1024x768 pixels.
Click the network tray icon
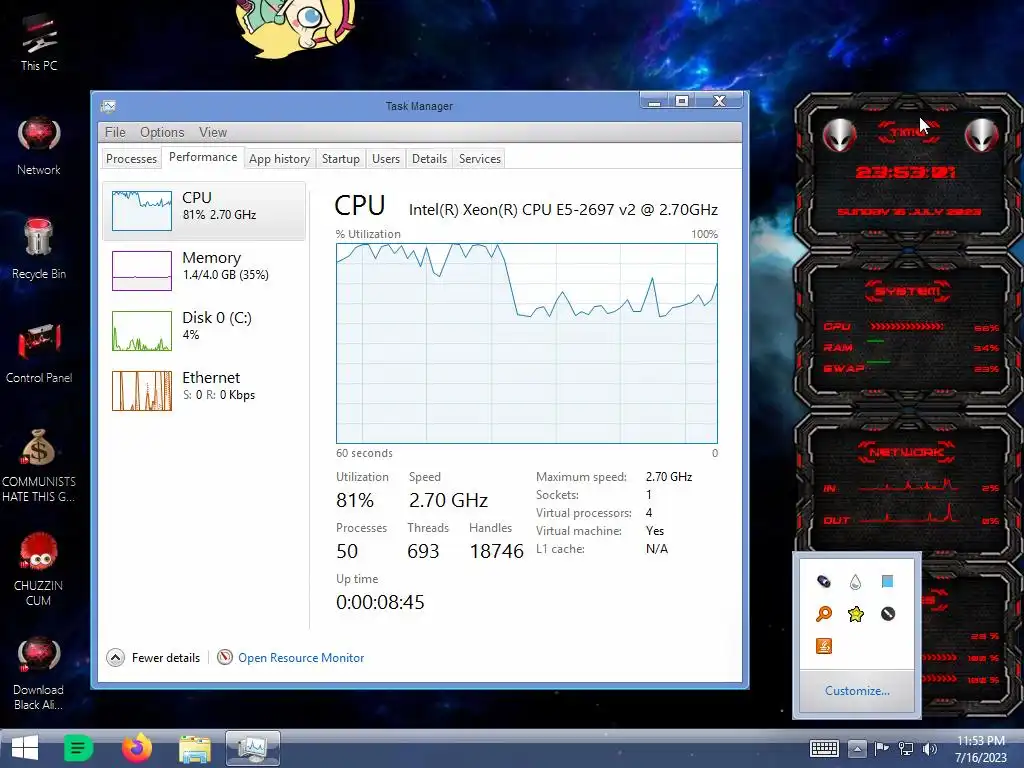coord(906,748)
